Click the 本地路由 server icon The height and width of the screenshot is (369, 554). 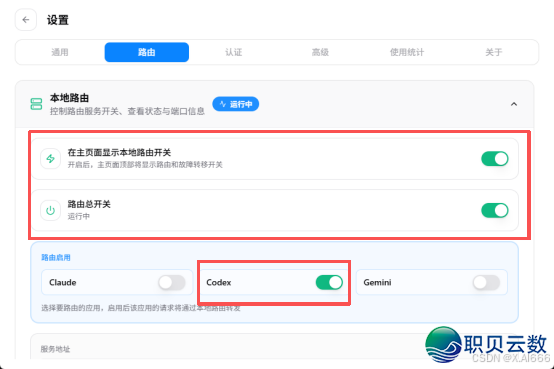point(36,104)
